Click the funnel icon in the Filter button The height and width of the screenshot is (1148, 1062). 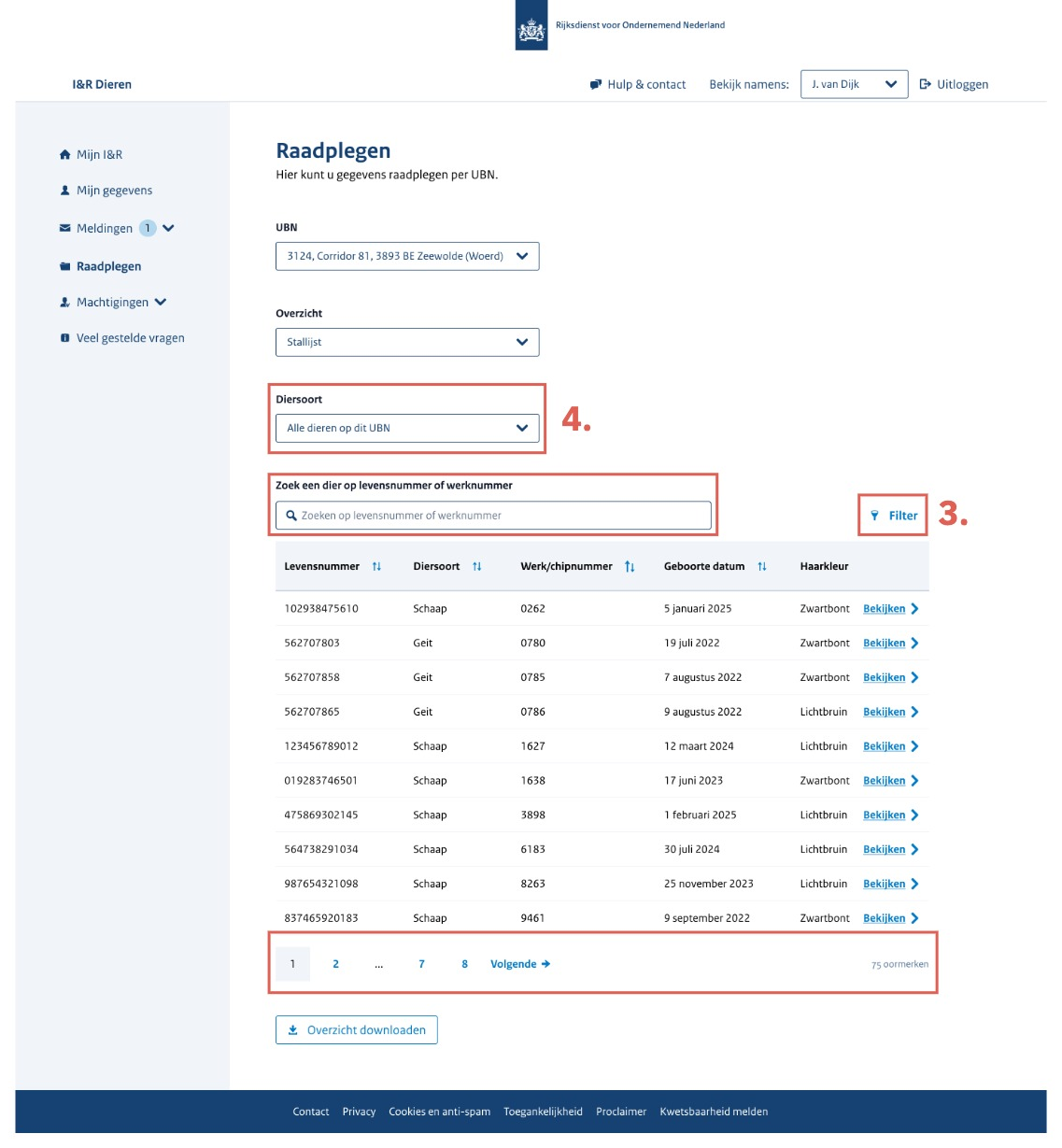point(874,516)
